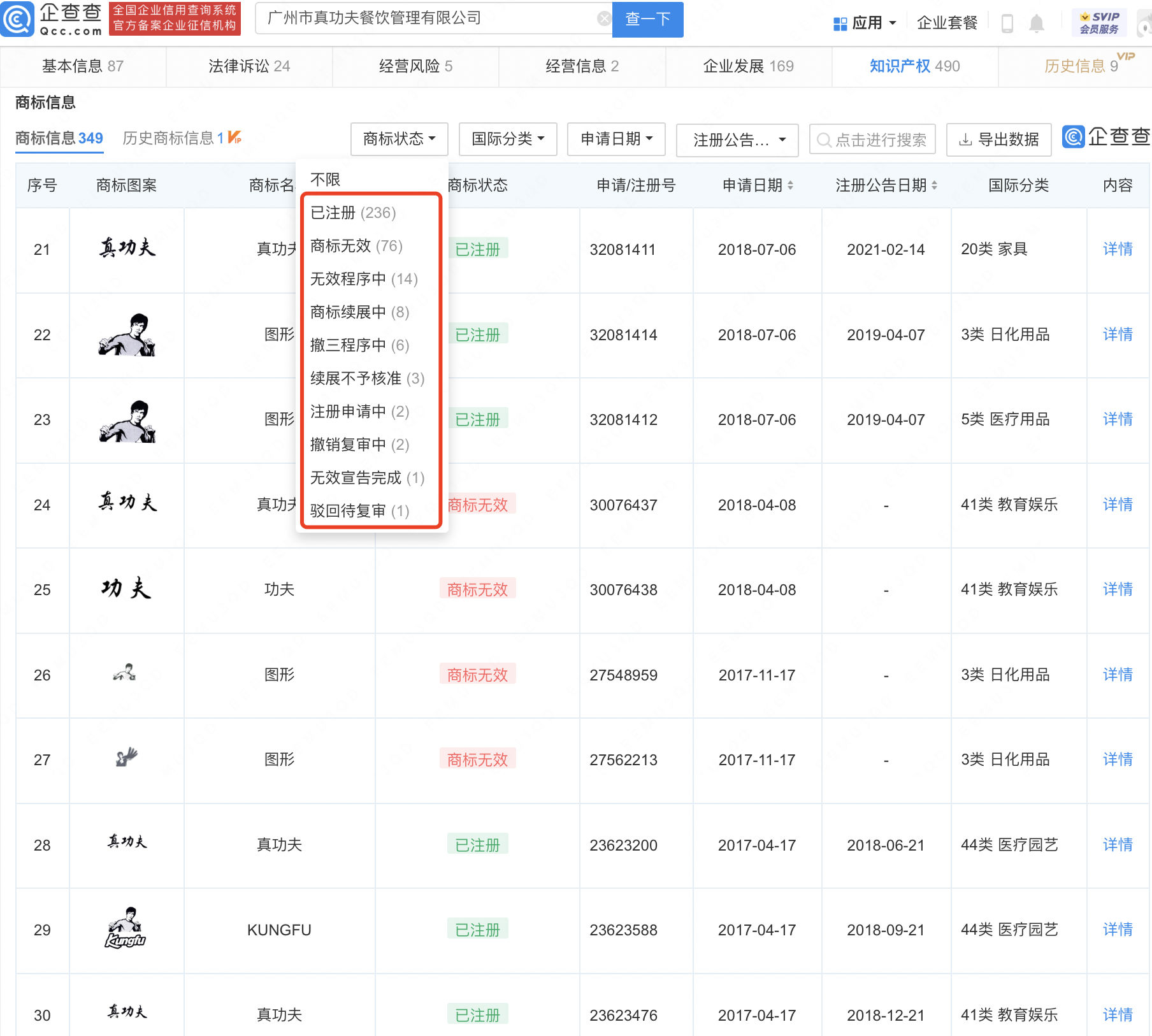
Task: Click the 查一下 search button
Action: (x=647, y=19)
